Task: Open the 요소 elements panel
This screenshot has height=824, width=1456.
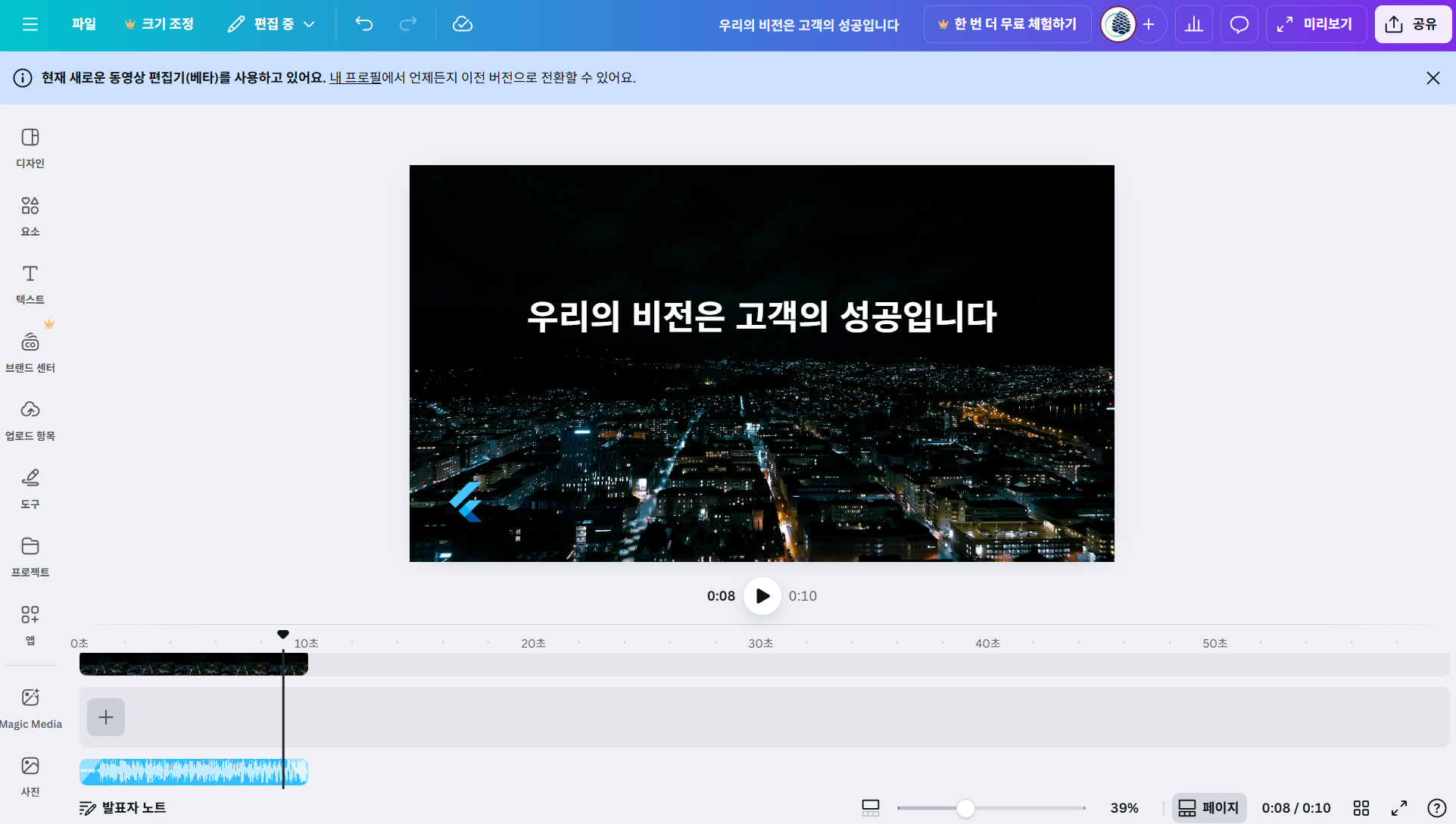Action: click(x=30, y=215)
